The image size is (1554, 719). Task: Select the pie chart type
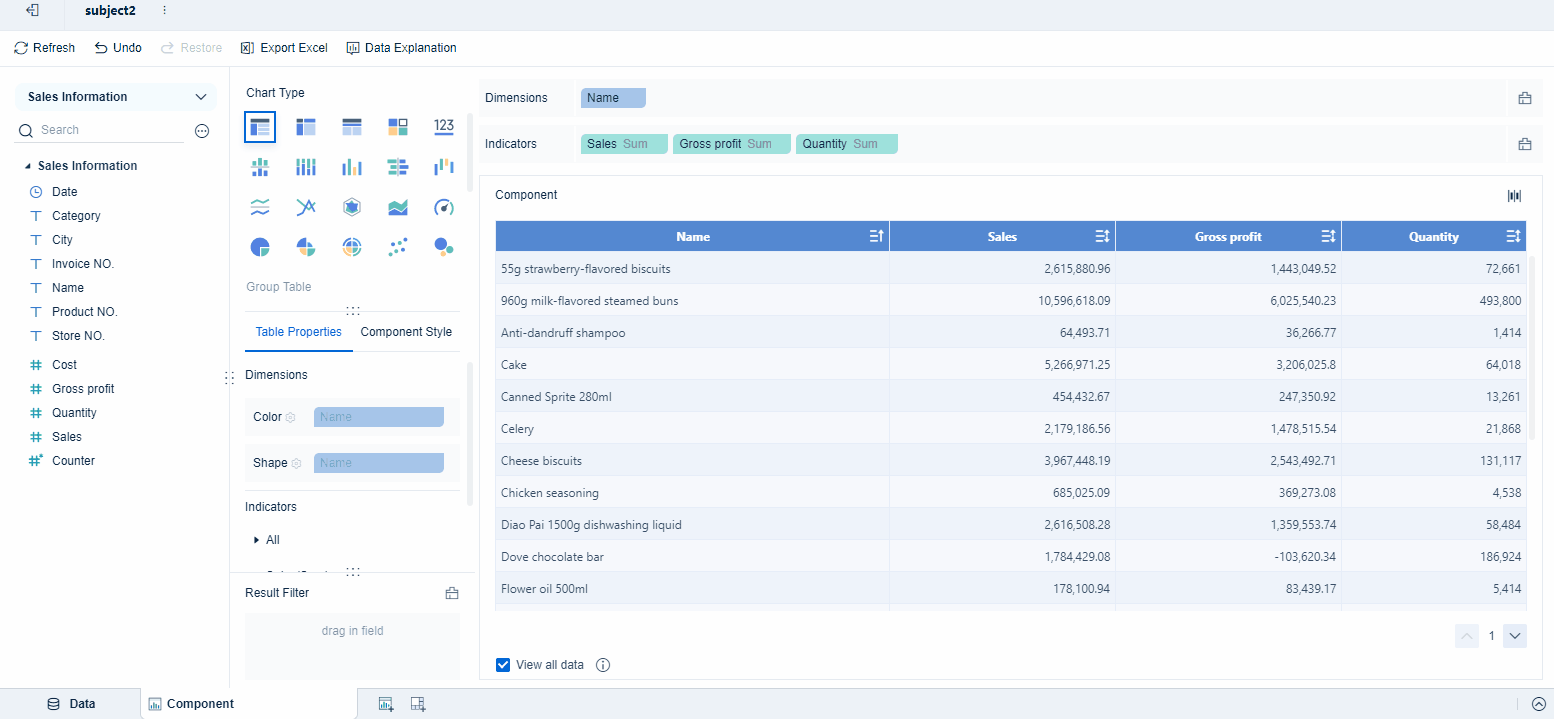[x=259, y=247]
